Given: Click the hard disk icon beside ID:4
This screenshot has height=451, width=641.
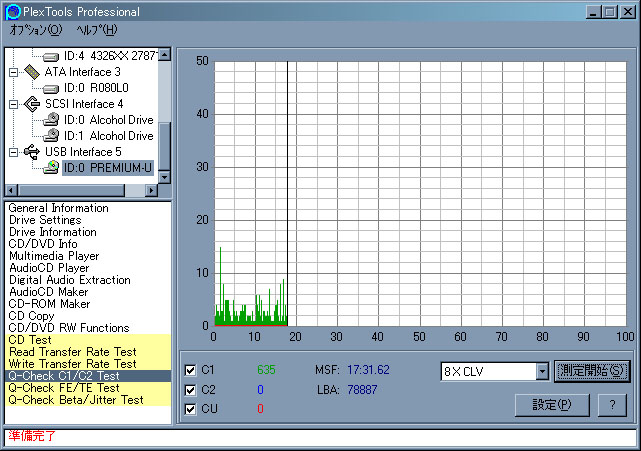Looking at the screenshot, I should pos(51,56).
